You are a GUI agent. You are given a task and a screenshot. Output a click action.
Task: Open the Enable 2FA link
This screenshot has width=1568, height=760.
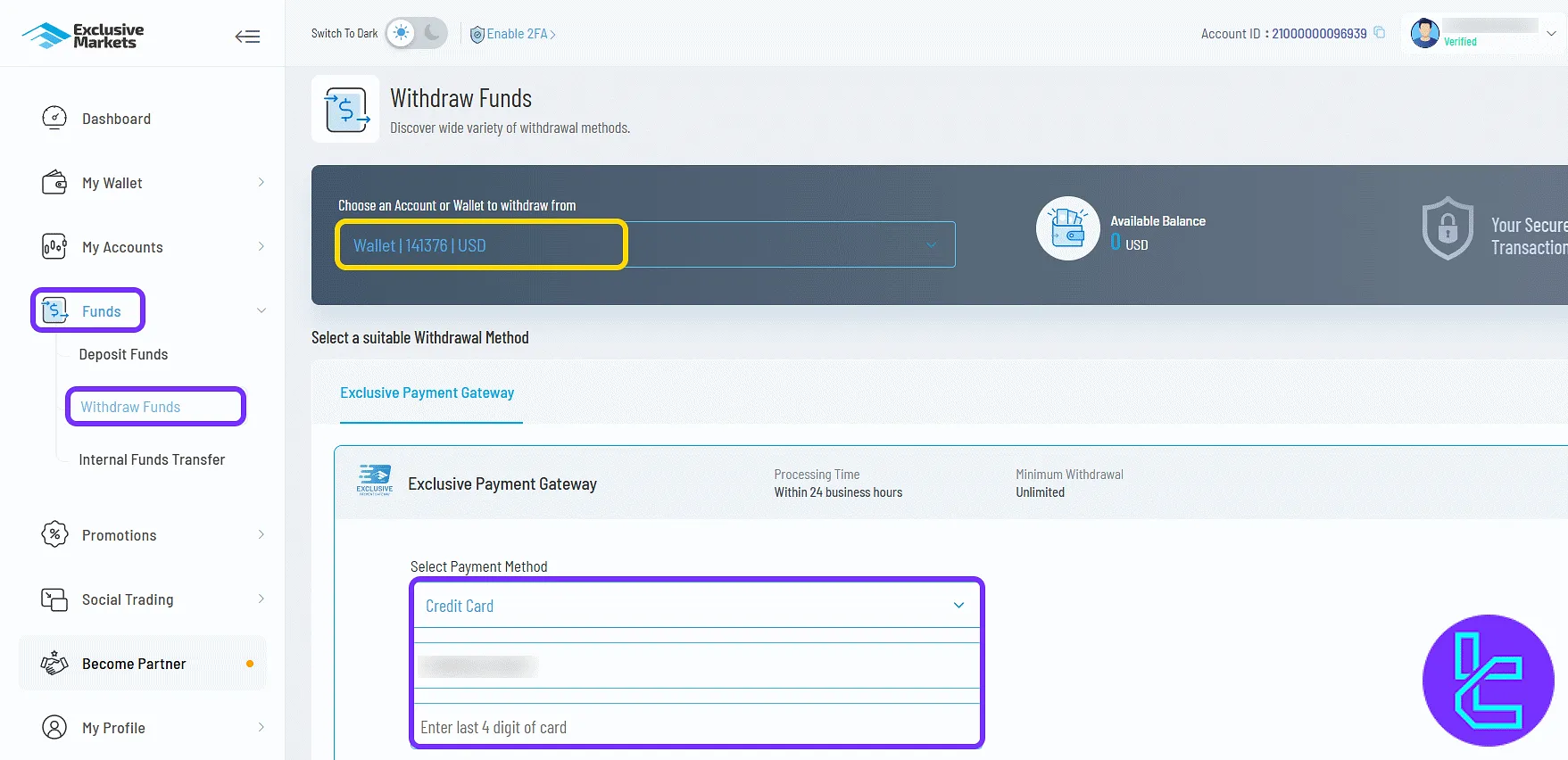tap(513, 34)
